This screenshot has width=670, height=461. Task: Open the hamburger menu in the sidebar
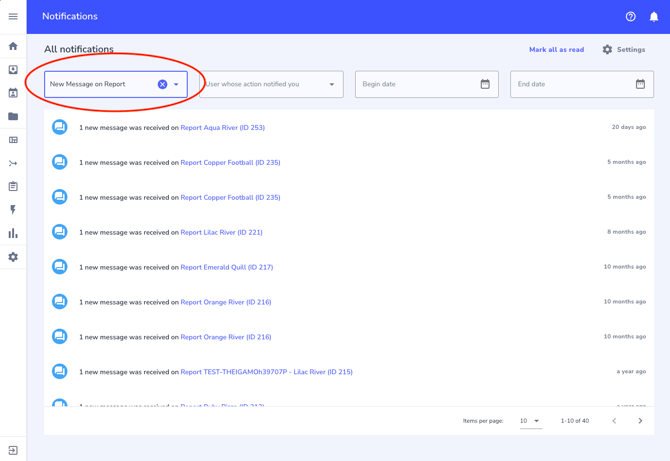[x=13, y=16]
